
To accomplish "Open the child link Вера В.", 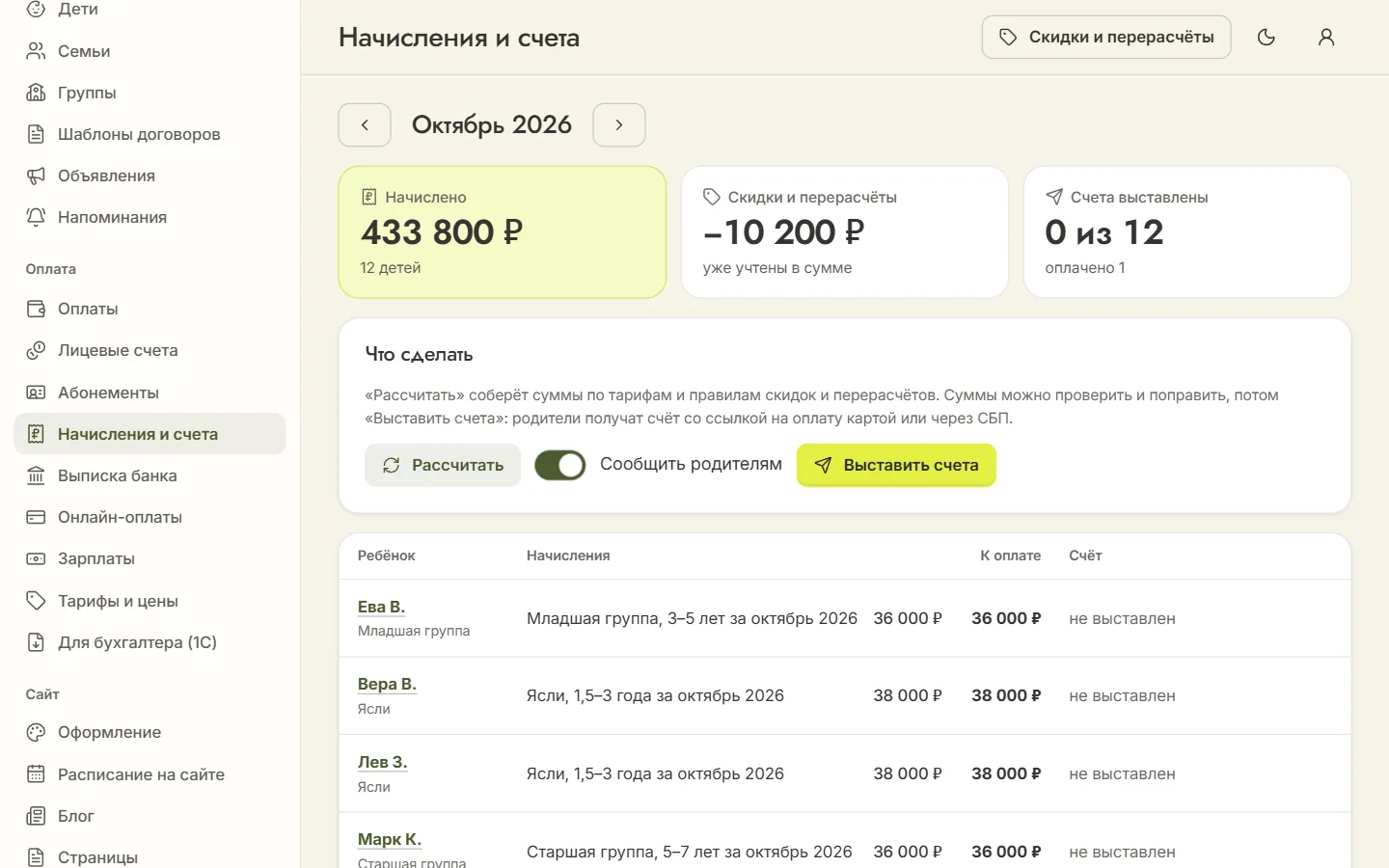I will 387,684.
